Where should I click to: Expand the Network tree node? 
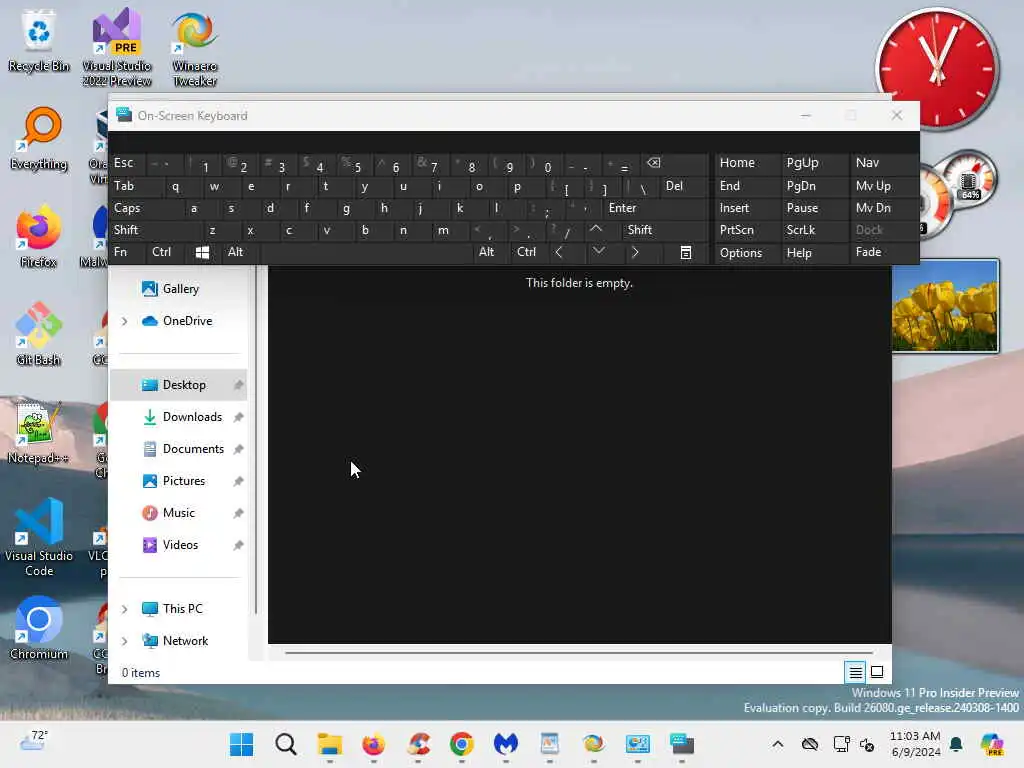pyautogui.click(x=124, y=641)
